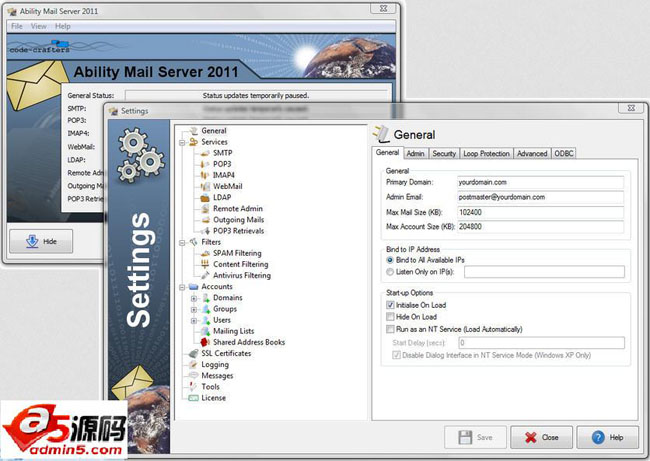Click the 'Shared Address Books' tree label
The image size is (650, 461).
[249, 342]
